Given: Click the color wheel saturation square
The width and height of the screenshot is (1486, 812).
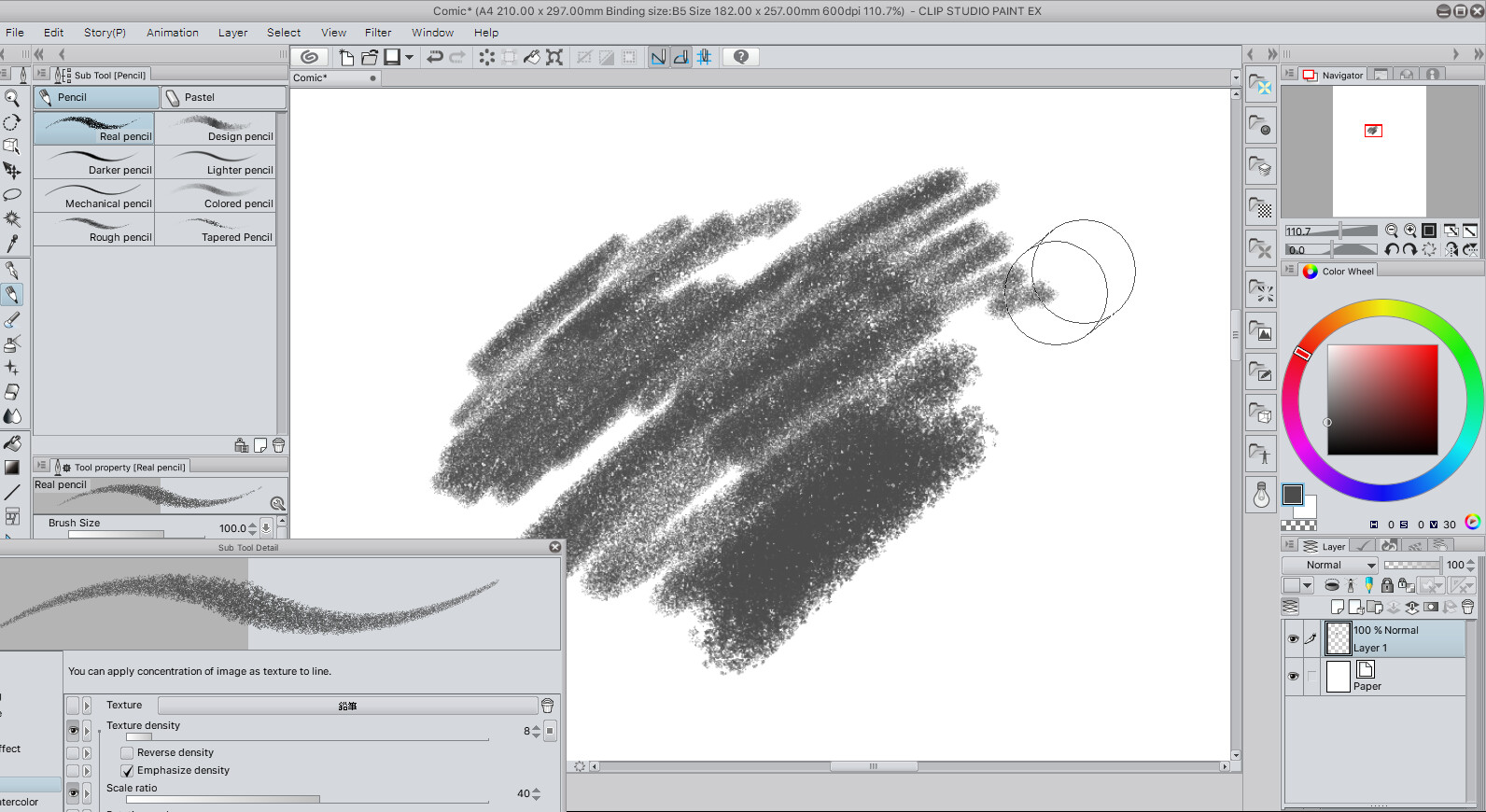Looking at the screenshot, I should [x=1382, y=399].
